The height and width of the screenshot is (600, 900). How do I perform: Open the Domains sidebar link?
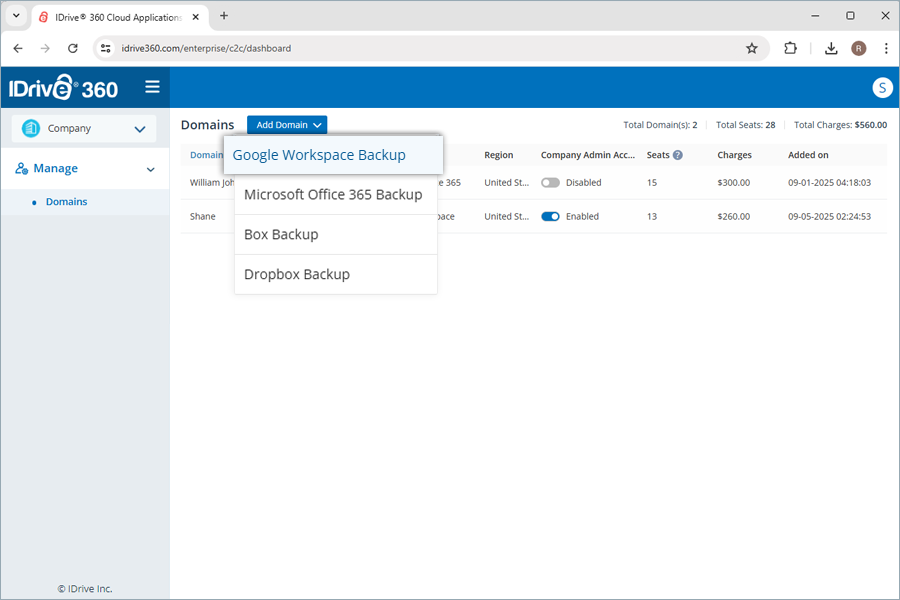(66, 201)
